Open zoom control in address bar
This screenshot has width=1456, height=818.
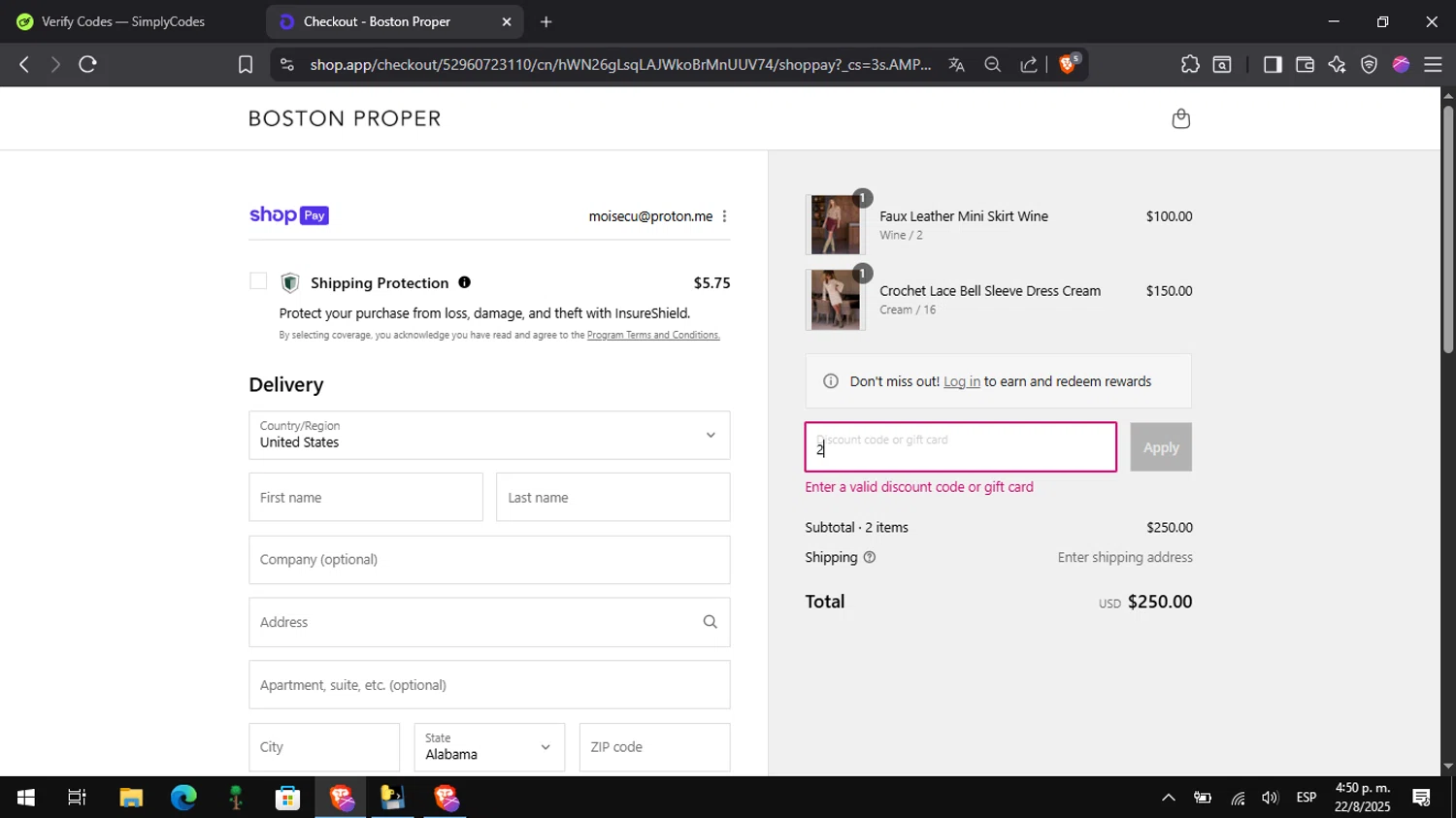(992, 64)
